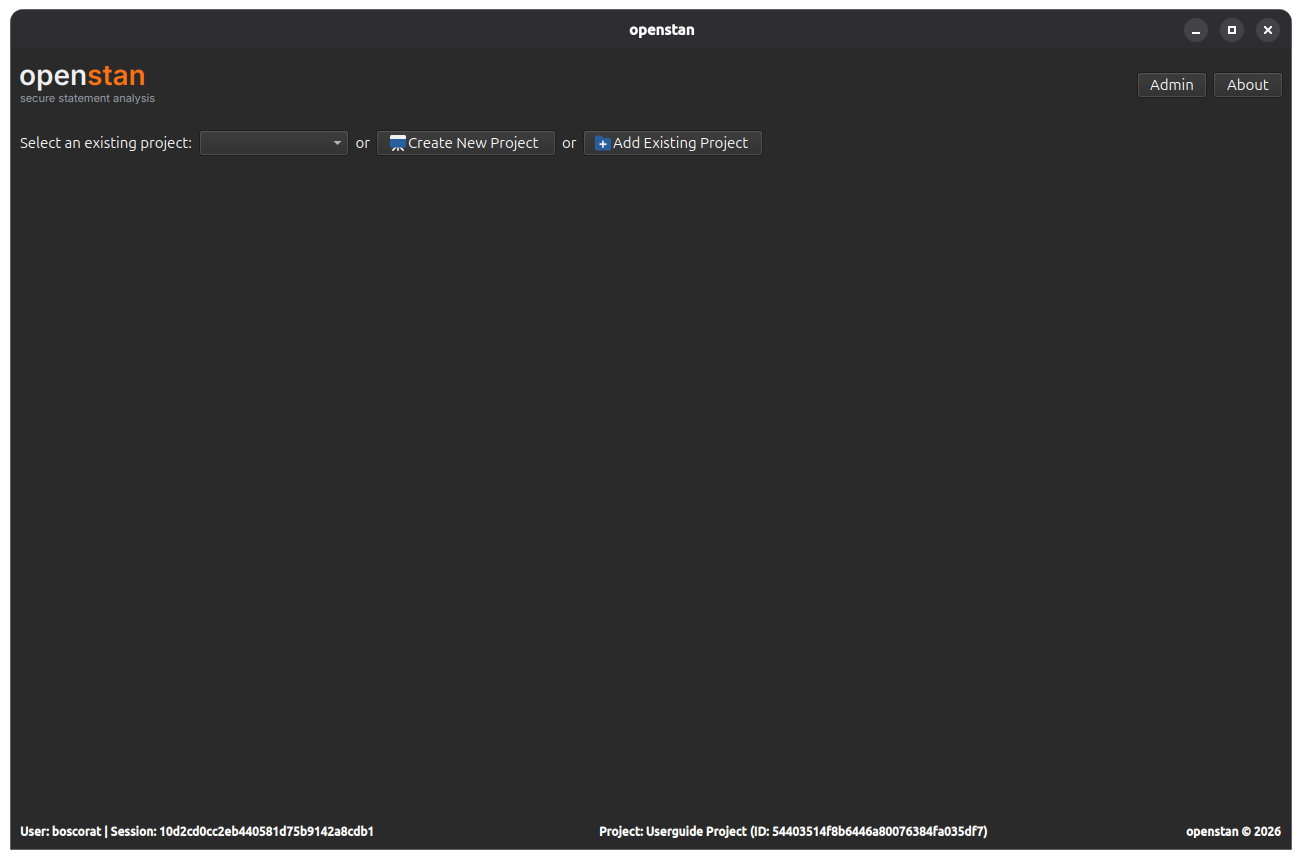The width and height of the screenshot is (1302, 860).
Task: Click the Add Existing Project plus-folder icon
Action: point(603,143)
